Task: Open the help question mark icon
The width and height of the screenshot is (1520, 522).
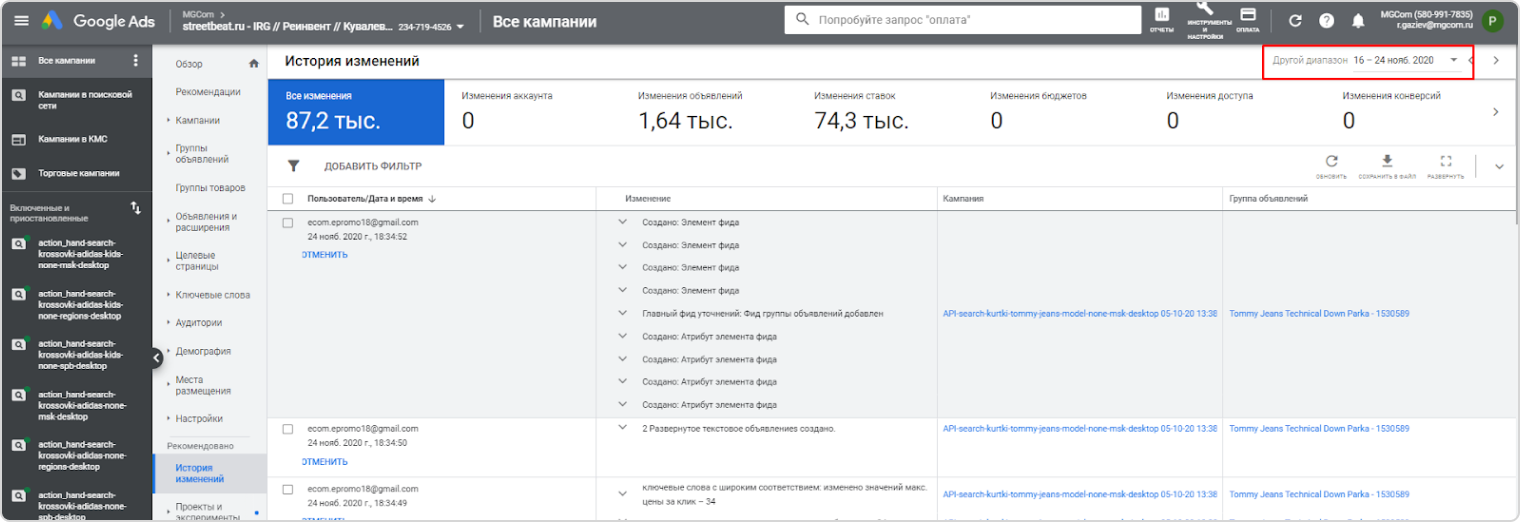Action: click(x=1326, y=21)
